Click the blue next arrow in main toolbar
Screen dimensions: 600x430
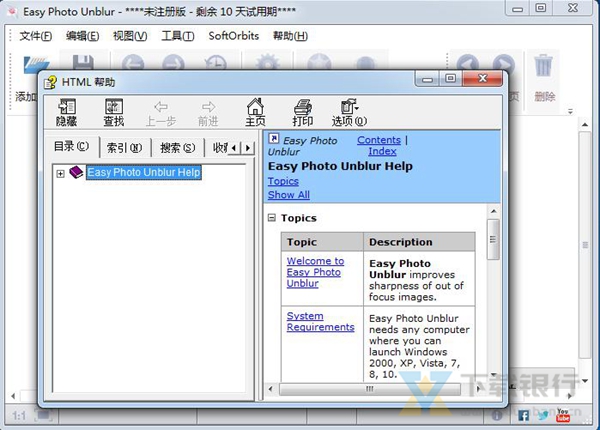[504, 64]
